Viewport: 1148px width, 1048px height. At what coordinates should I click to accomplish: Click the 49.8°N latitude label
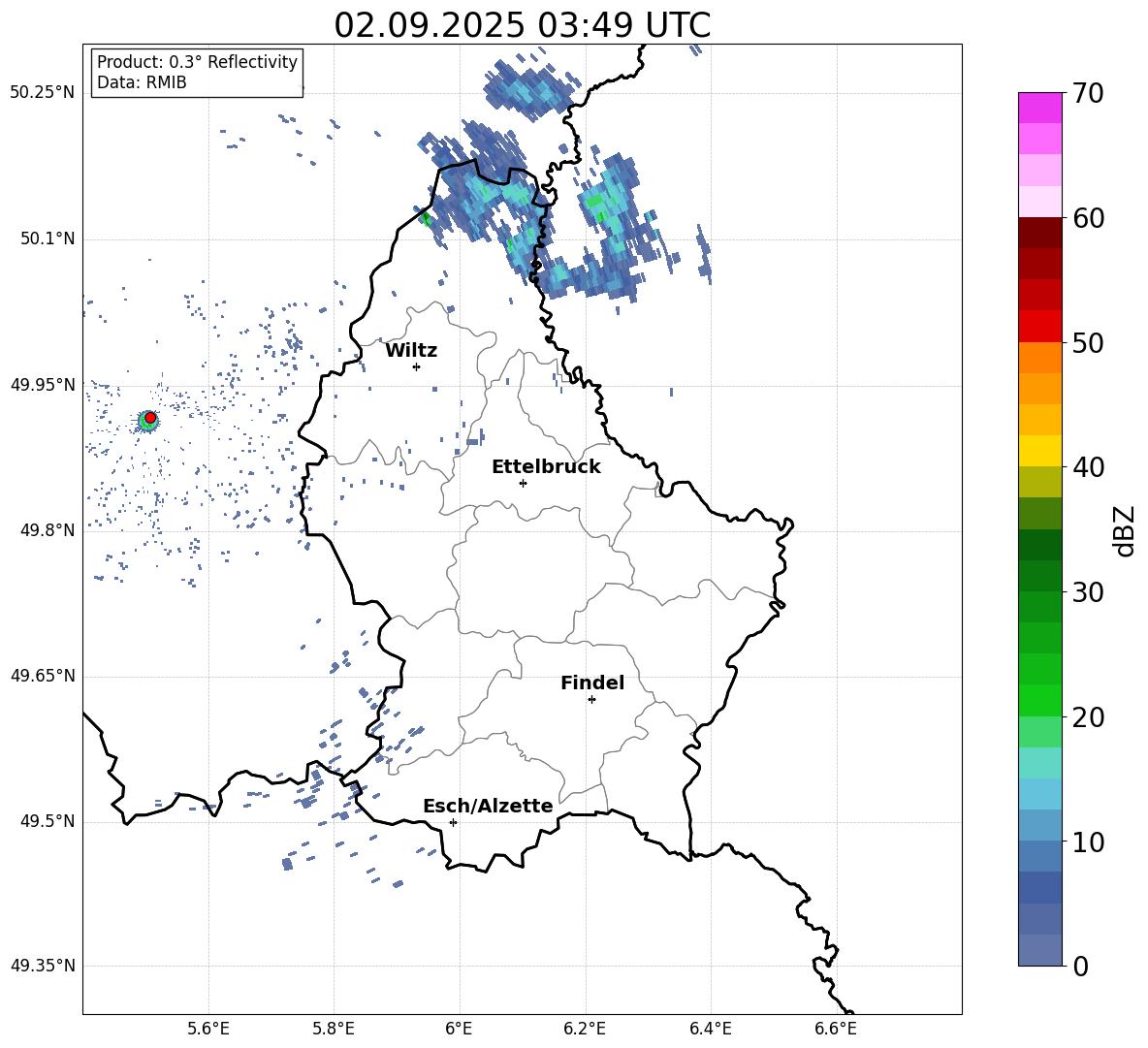click(x=47, y=530)
